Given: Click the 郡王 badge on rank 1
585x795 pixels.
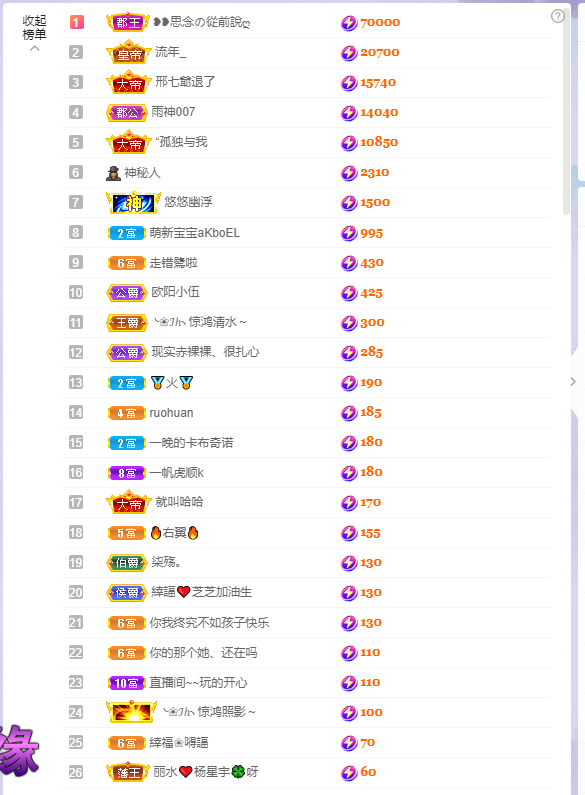Looking at the screenshot, I should (128, 22).
